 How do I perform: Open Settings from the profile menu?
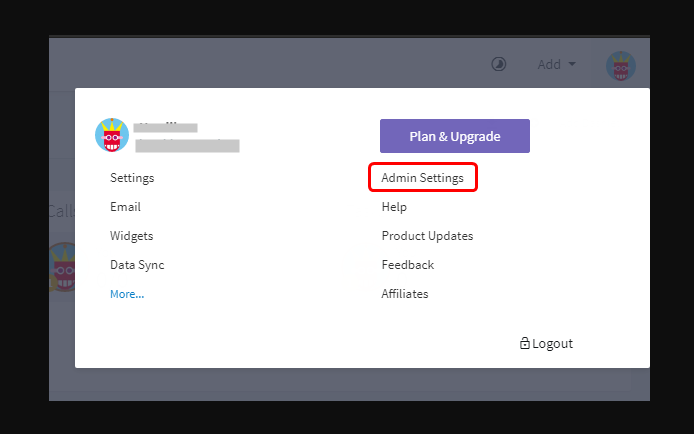(x=132, y=178)
